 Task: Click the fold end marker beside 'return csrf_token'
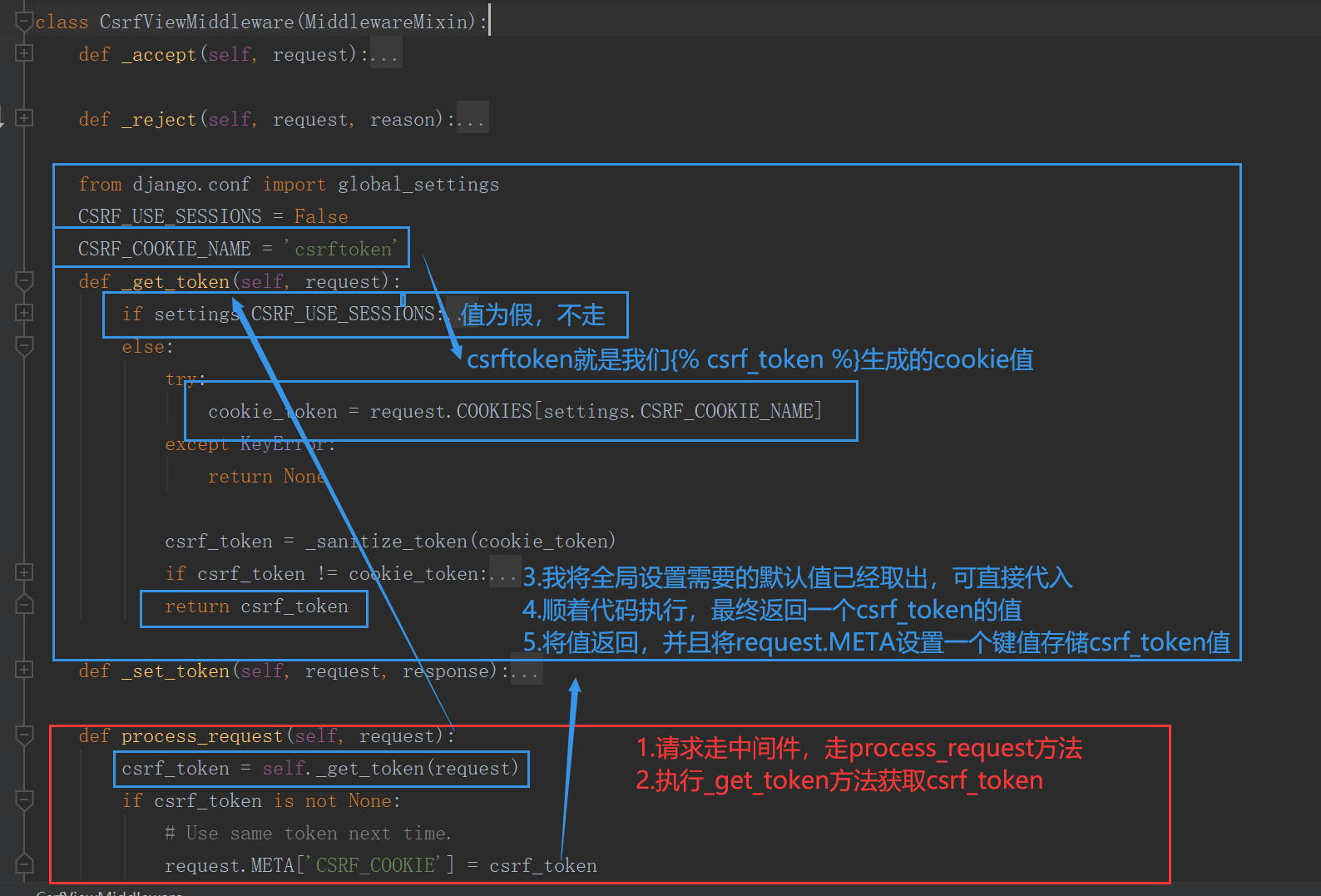(24, 605)
